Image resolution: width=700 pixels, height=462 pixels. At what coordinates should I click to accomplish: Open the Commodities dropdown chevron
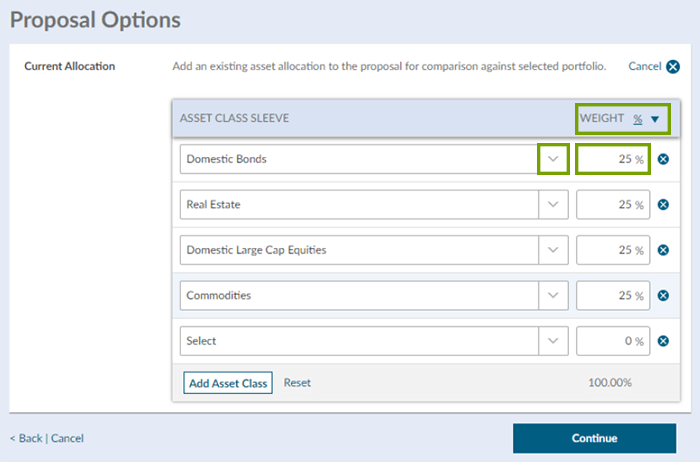pos(553,296)
